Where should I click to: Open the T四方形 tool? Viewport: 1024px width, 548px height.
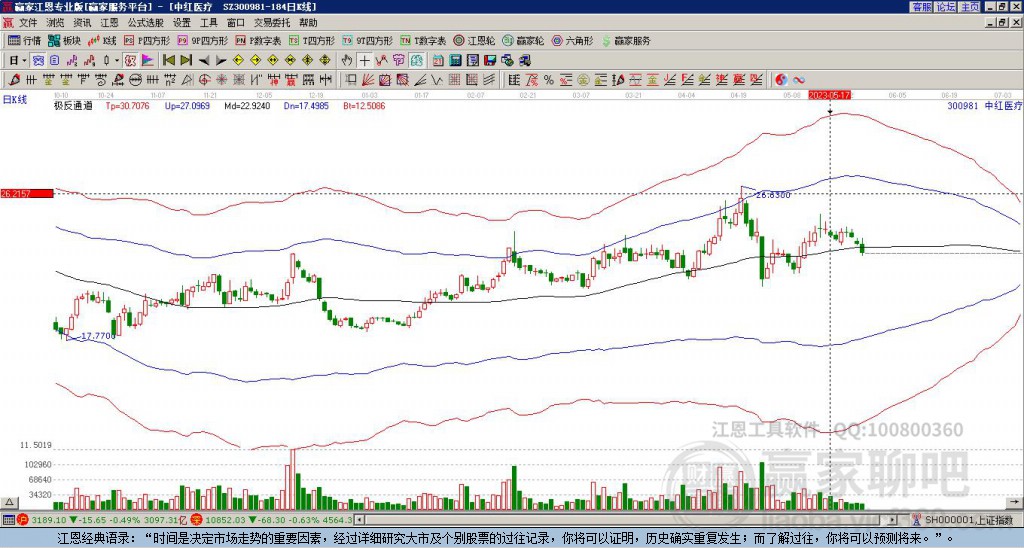312,40
